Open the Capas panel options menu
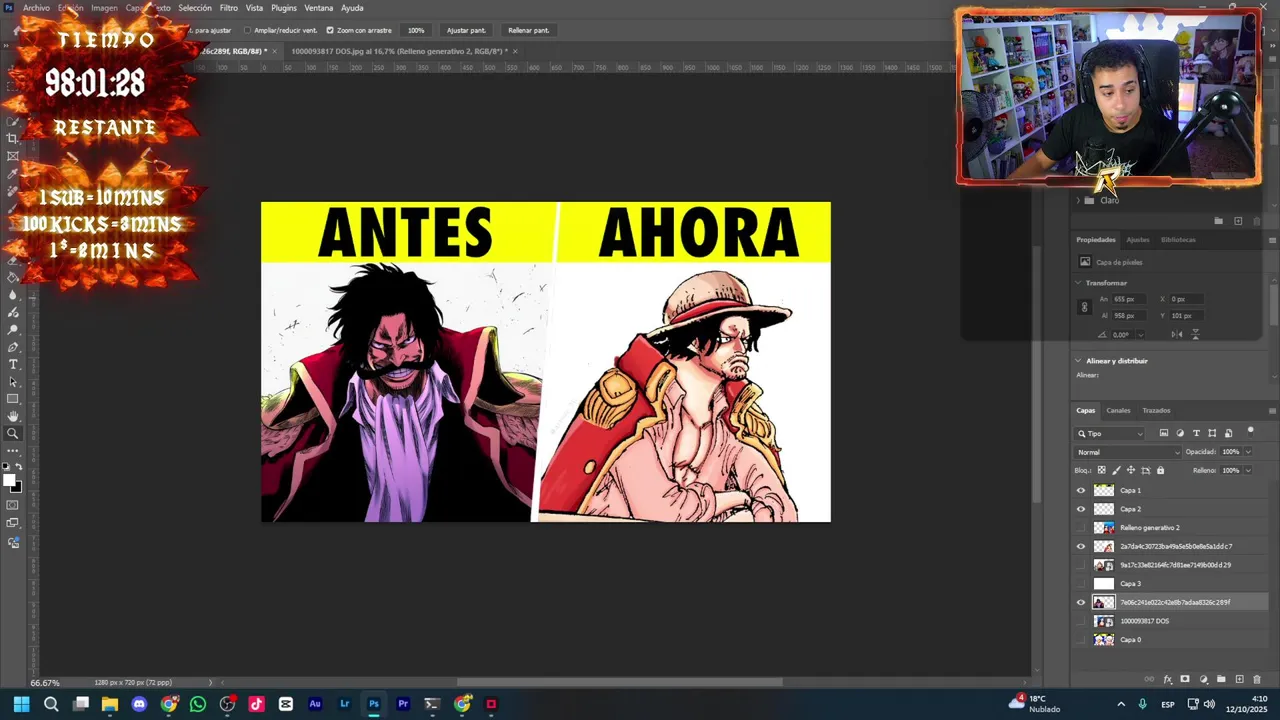Image resolution: width=1280 pixels, height=720 pixels. (1272, 410)
